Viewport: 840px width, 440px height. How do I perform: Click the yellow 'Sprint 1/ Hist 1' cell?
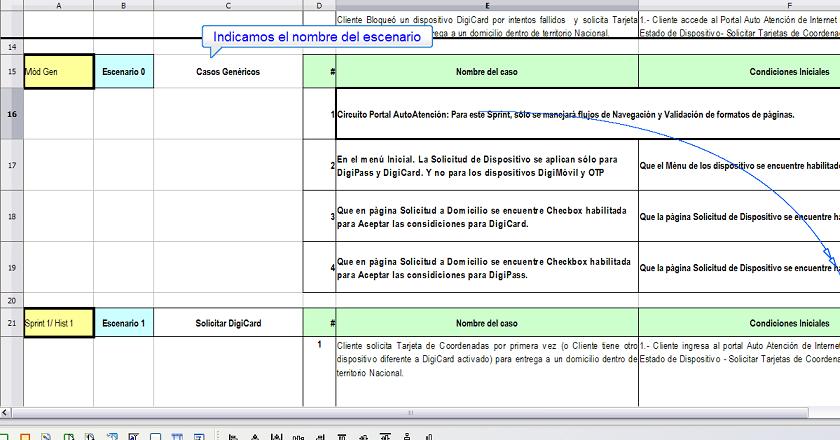pos(59,323)
